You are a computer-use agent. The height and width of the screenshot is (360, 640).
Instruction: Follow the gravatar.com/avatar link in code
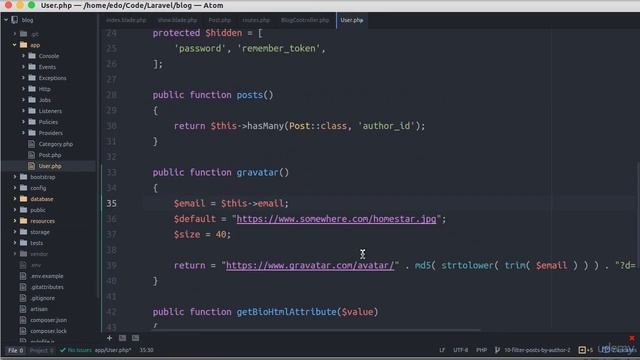click(310, 266)
